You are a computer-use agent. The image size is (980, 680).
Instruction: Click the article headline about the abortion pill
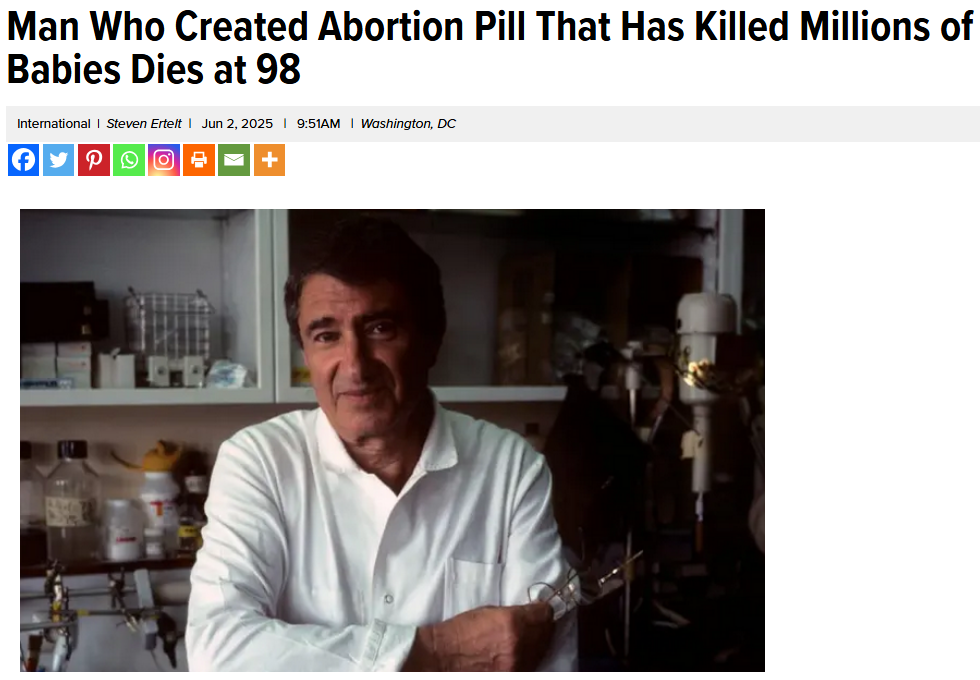point(490,48)
